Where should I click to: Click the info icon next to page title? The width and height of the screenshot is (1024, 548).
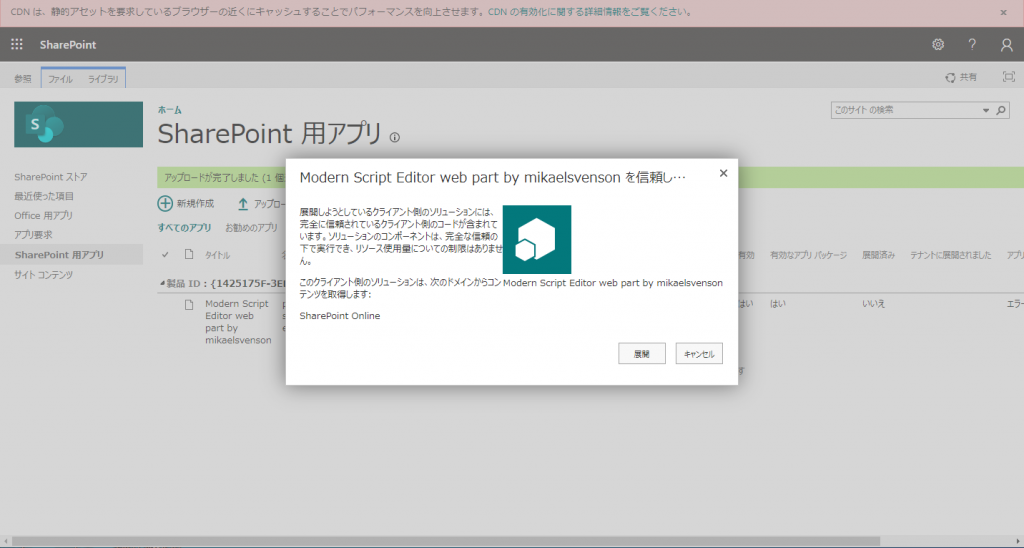[394, 137]
